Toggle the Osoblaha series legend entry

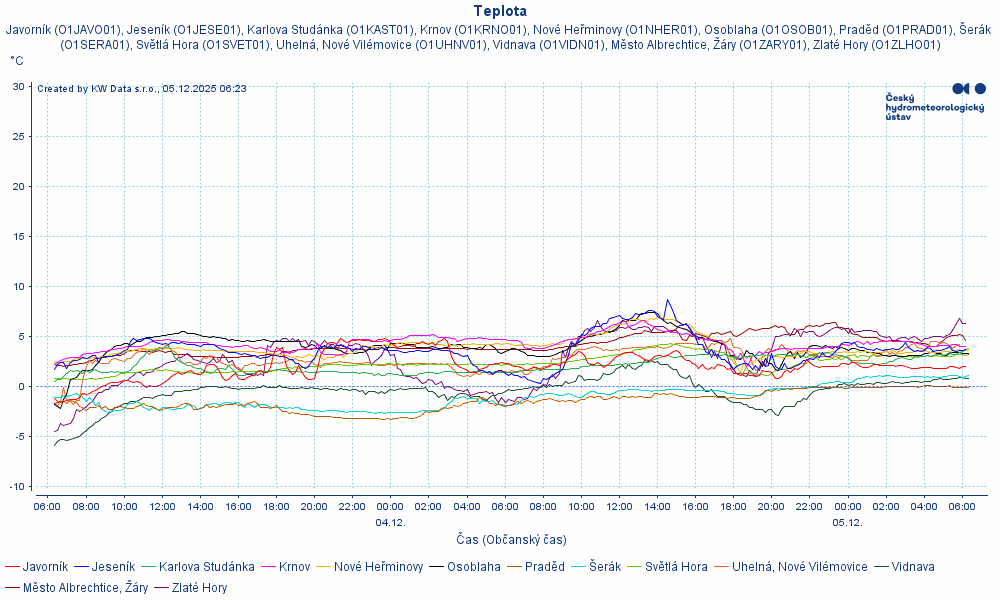tap(474, 567)
